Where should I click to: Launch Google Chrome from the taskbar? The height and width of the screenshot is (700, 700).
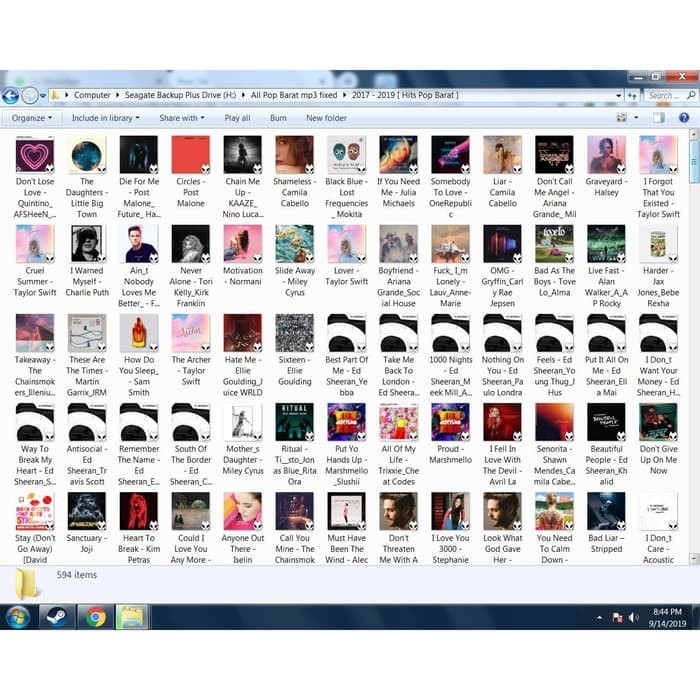tap(96, 616)
